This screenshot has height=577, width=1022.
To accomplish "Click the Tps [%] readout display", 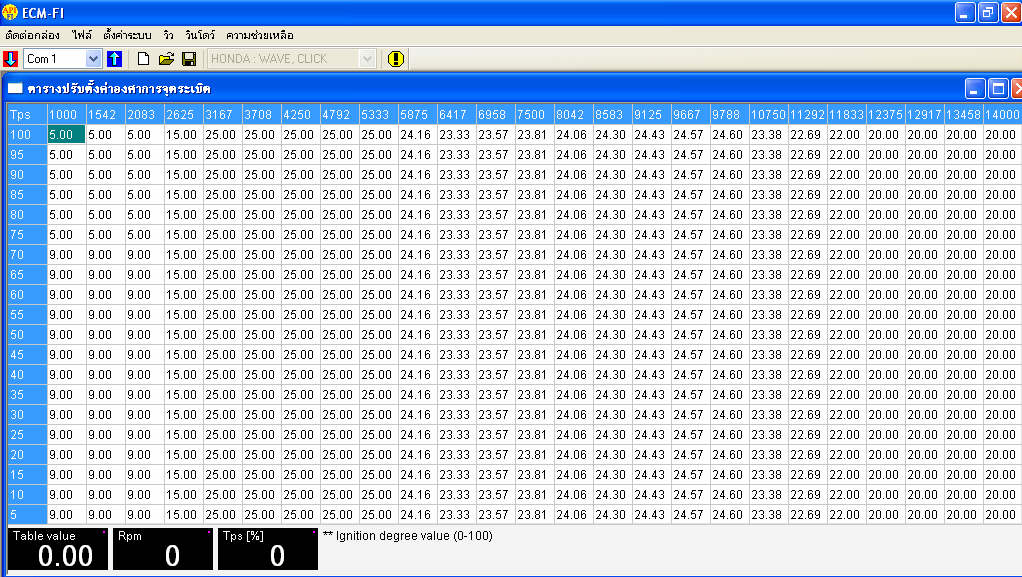I will point(268,549).
